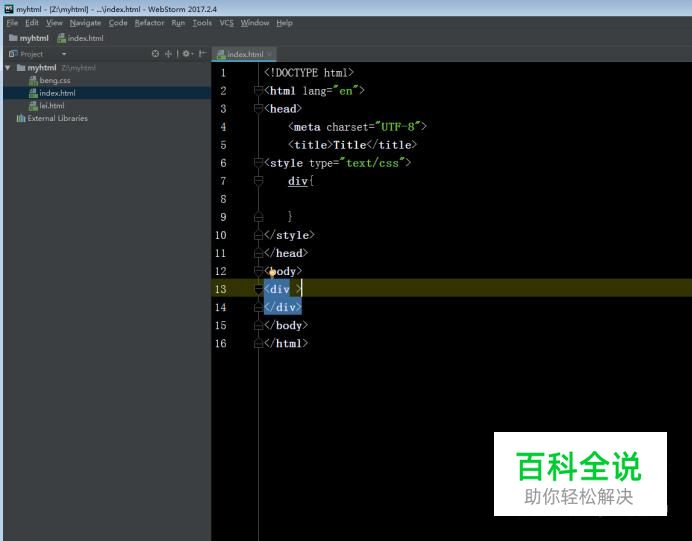The width and height of the screenshot is (692, 541).
Task: Click the myhtml folder icon in tree
Action: [x=21, y=68]
